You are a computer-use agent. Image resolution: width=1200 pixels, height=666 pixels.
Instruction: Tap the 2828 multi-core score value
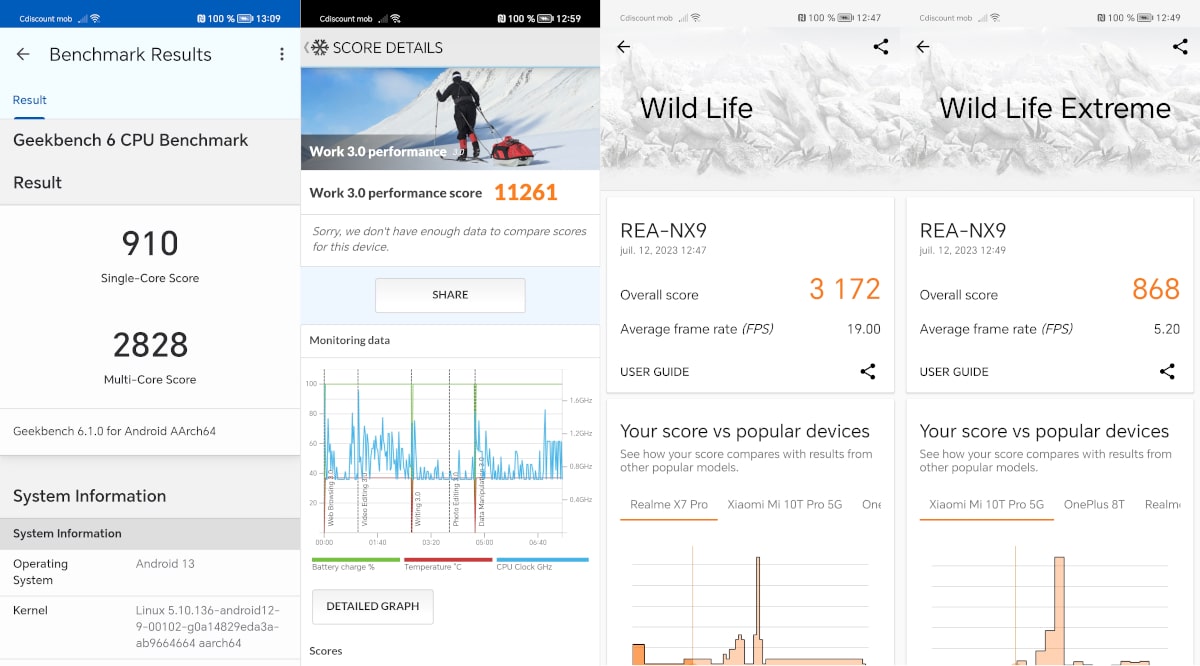150,344
